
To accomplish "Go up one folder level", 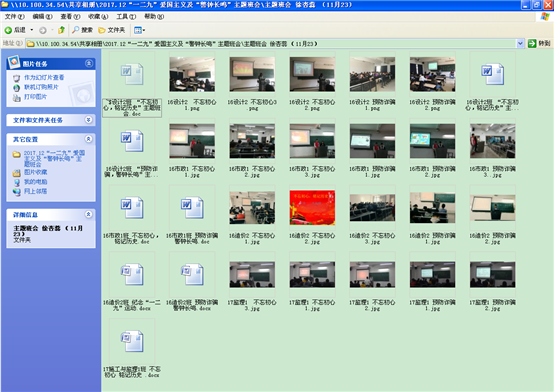I will [x=61, y=30].
